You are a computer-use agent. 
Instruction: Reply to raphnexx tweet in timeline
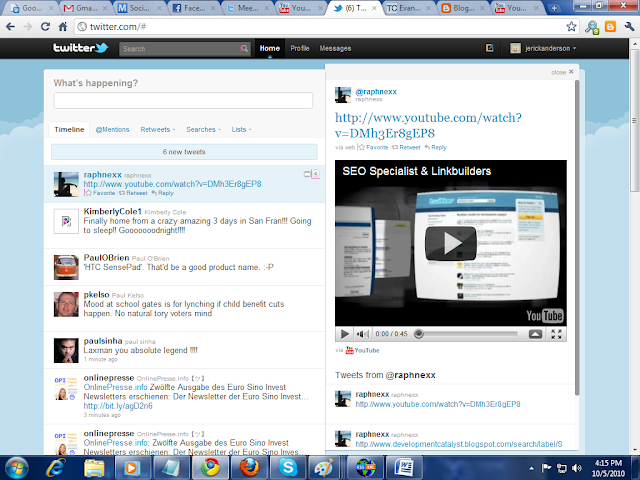point(162,193)
